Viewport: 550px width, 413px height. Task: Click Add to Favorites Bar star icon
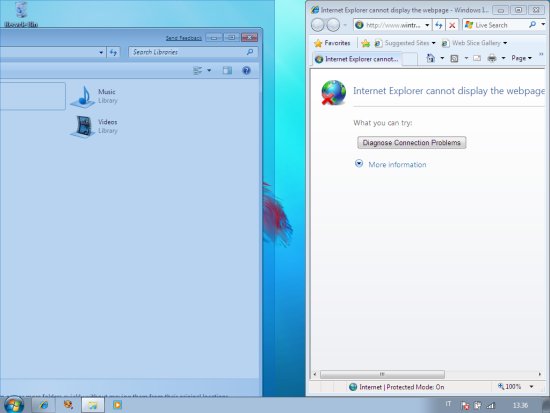tap(365, 43)
